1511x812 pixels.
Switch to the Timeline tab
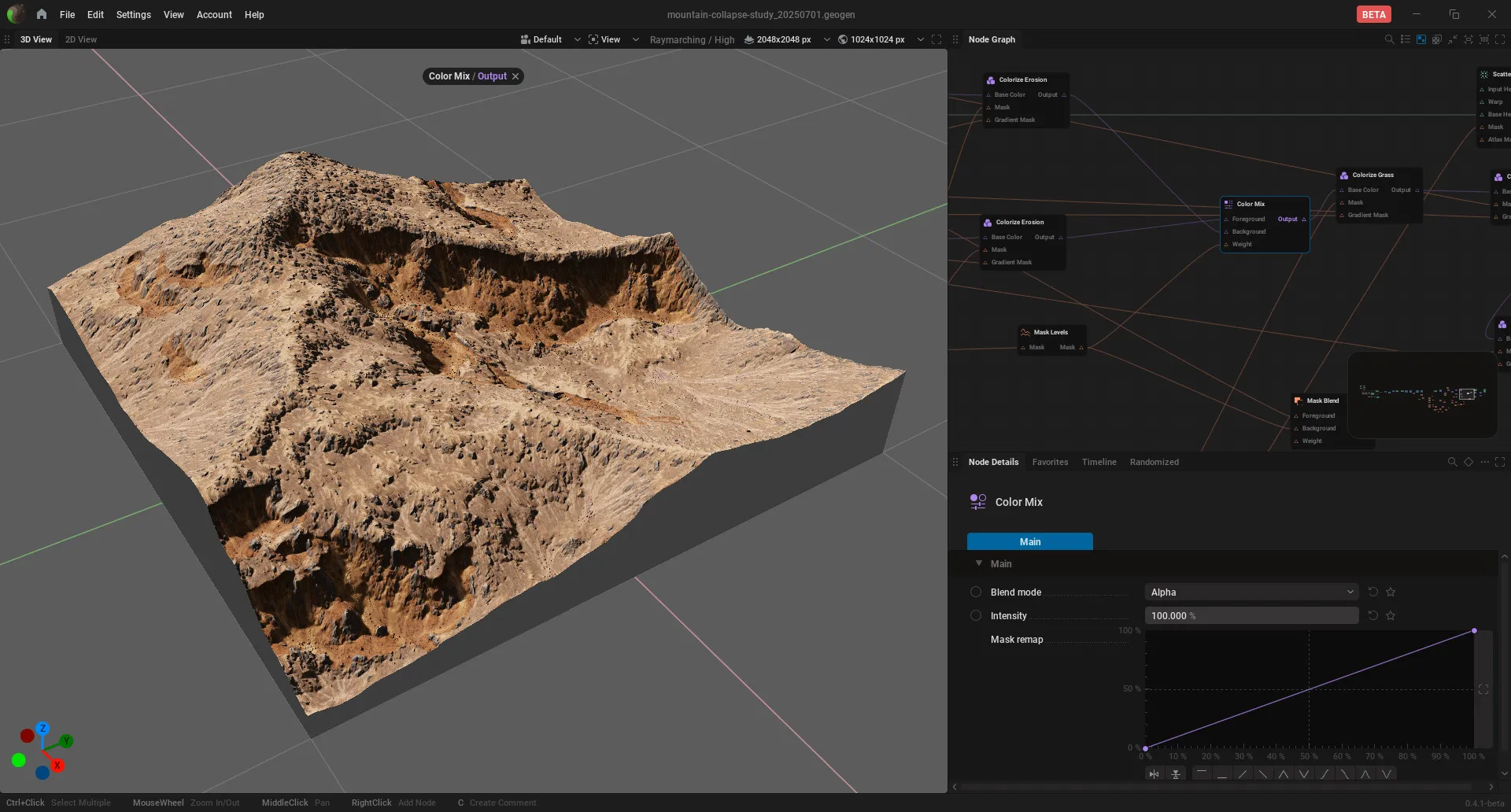(x=1099, y=462)
